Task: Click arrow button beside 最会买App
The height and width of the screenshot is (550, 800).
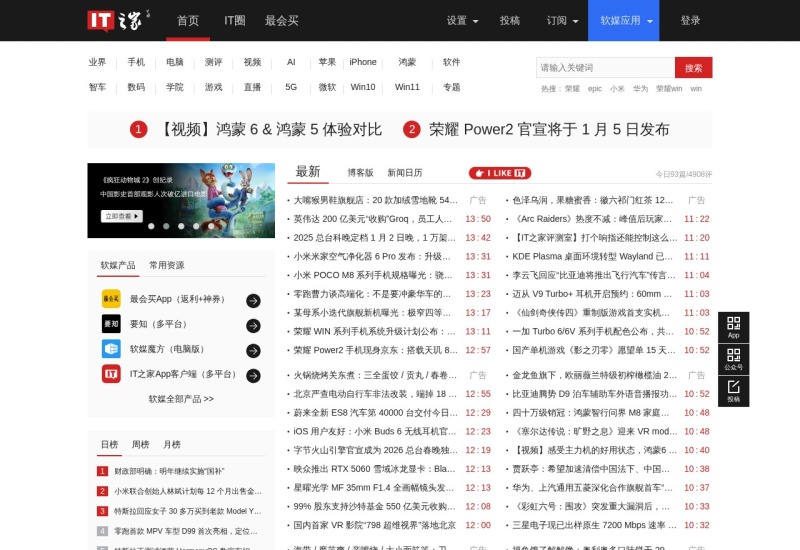Action: (253, 301)
